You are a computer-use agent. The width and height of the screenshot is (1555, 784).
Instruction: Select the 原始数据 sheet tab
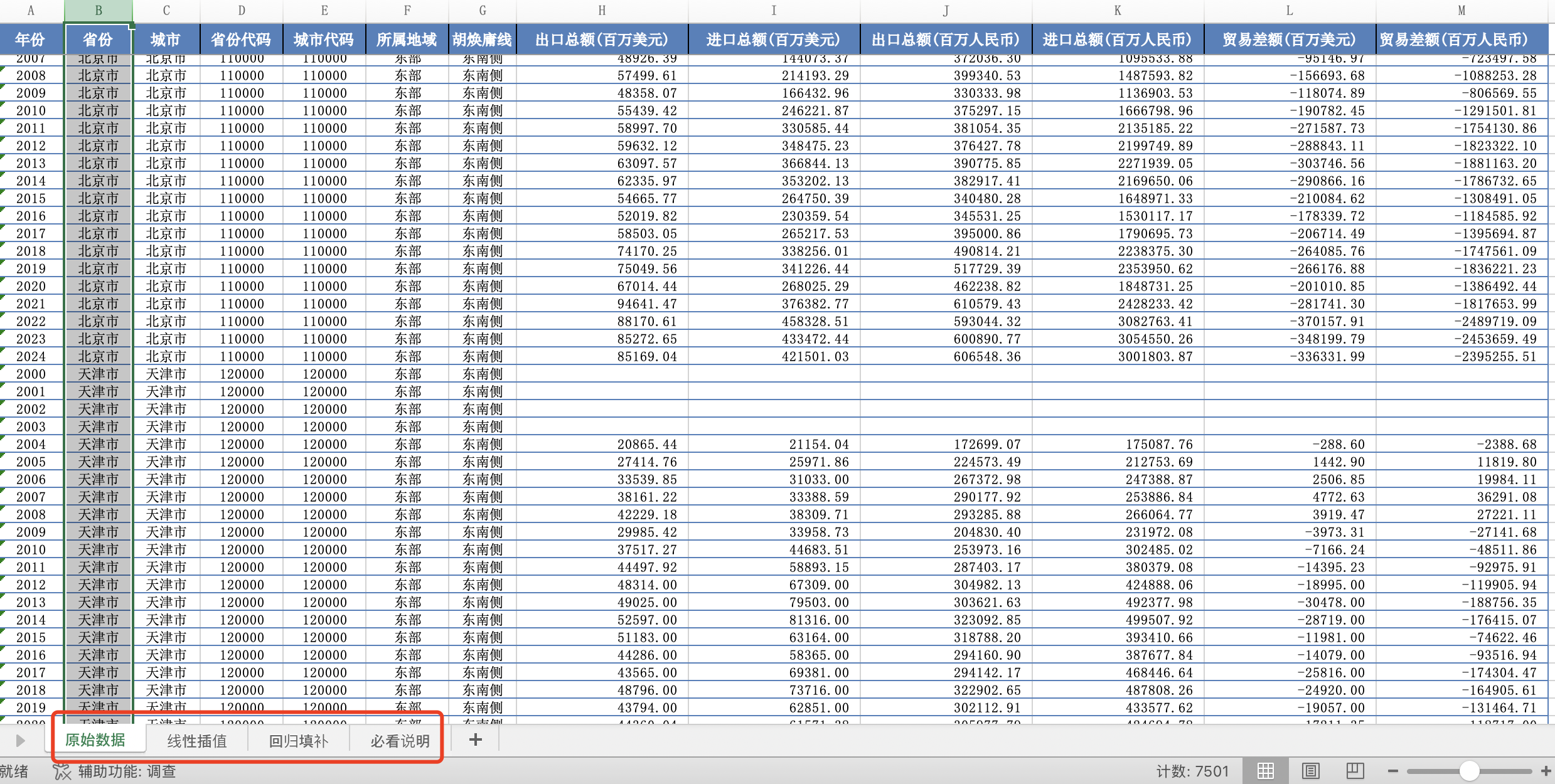coord(95,740)
